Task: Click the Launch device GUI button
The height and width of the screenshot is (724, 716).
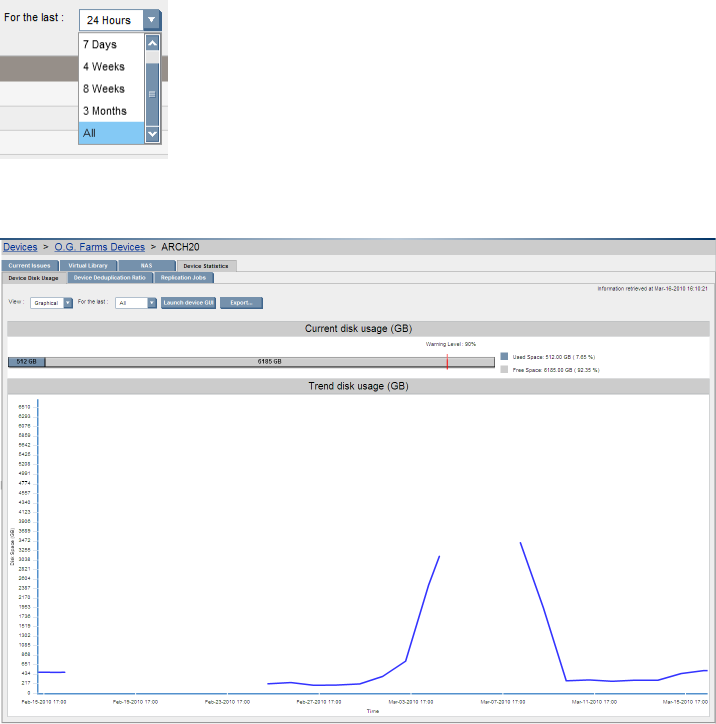Action: [x=188, y=302]
